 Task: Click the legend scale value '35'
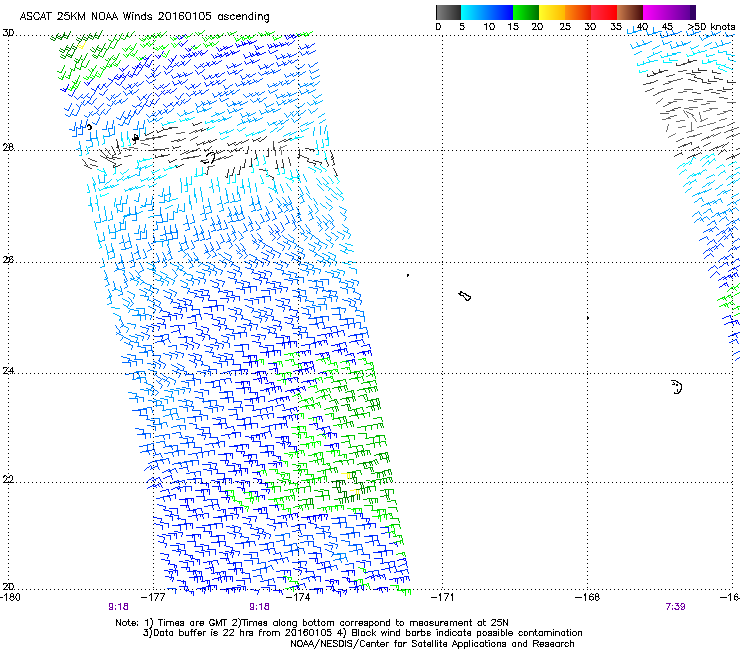click(616, 27)
